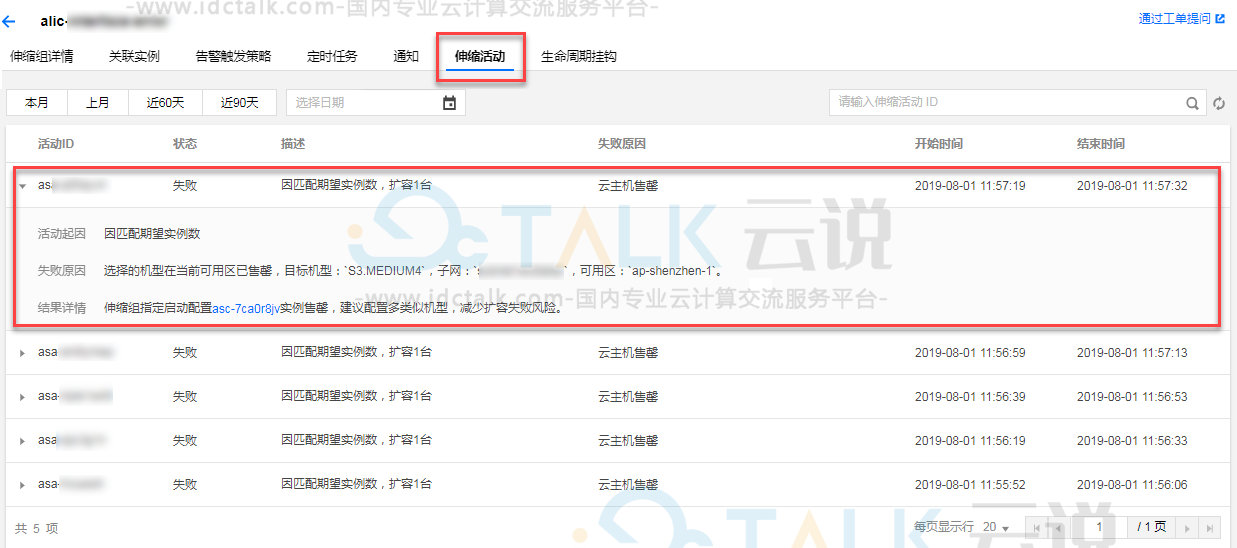Switch to the 关联实例 tab

pos(134,56)
